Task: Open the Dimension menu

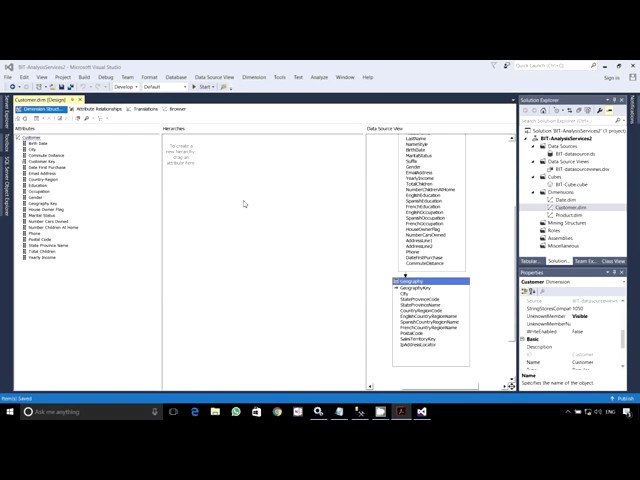Action: (254, 77)
